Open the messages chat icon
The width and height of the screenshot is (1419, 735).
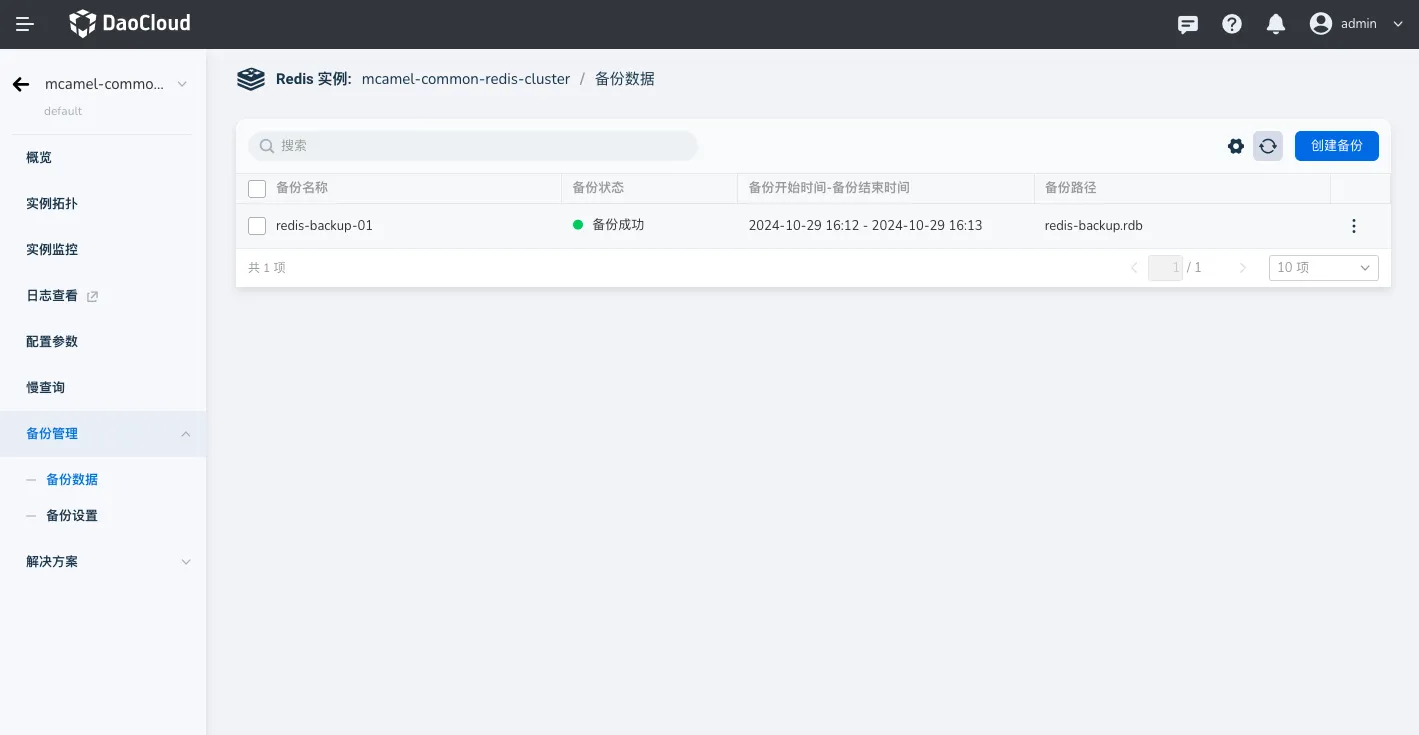[x=1188, y=24]
